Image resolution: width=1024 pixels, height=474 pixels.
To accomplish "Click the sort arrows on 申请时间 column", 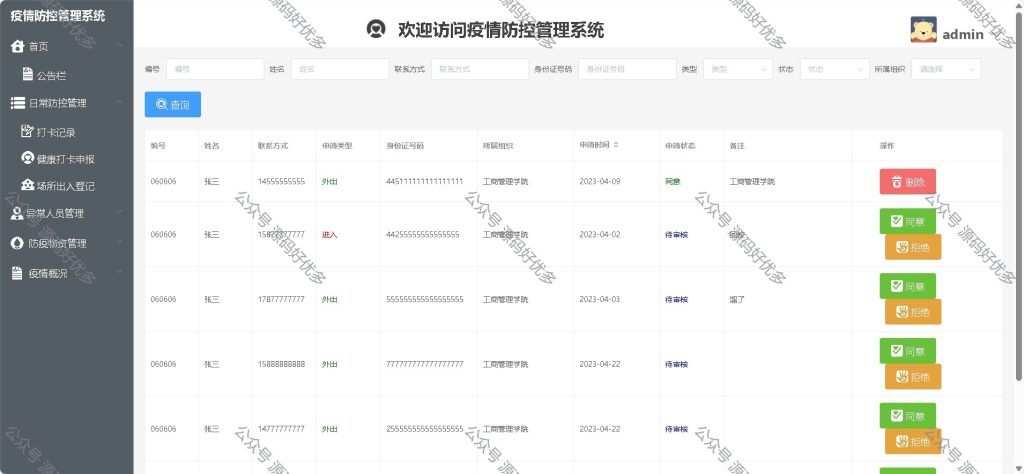I will click(615, 145).
